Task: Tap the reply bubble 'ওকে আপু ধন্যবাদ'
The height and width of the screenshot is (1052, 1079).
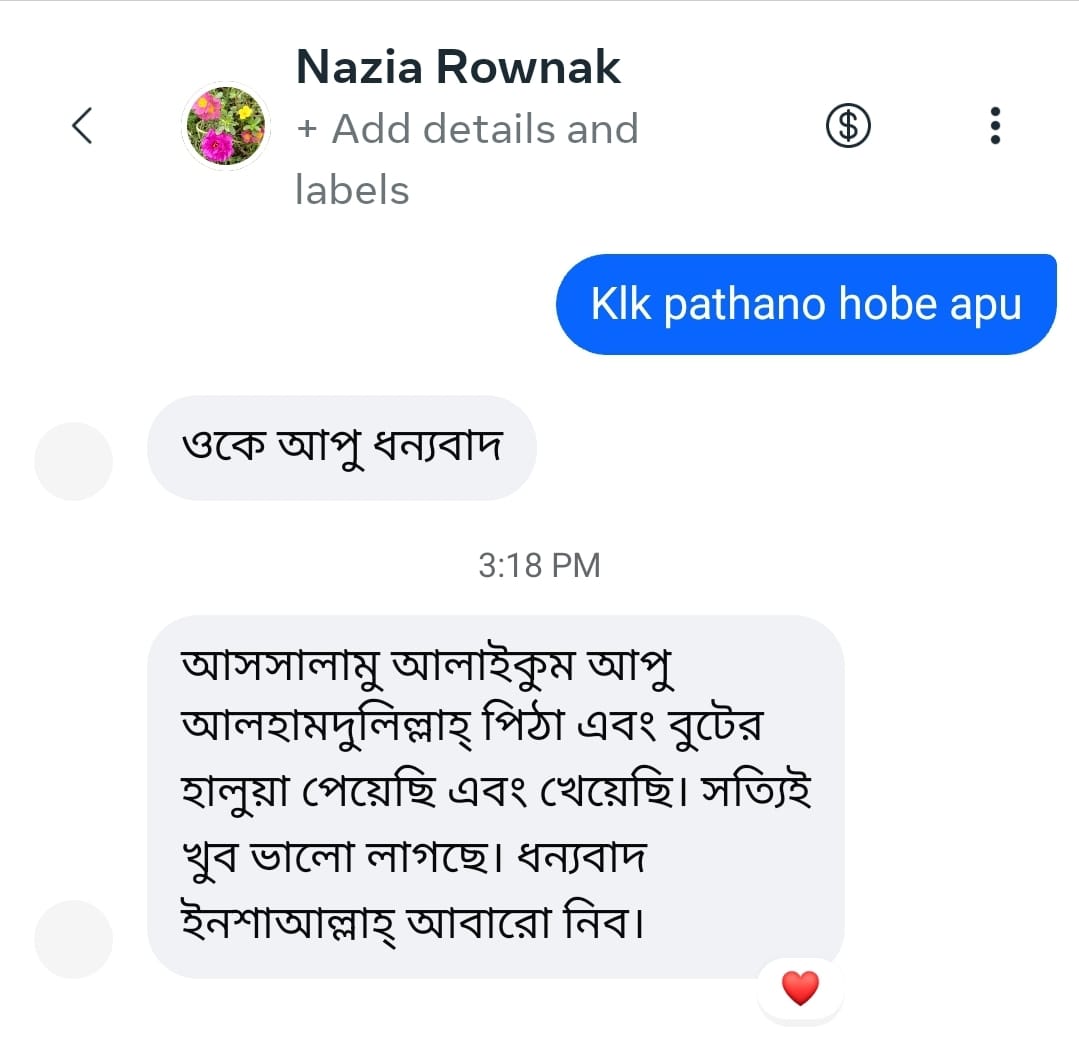Action: coord(342,448)
